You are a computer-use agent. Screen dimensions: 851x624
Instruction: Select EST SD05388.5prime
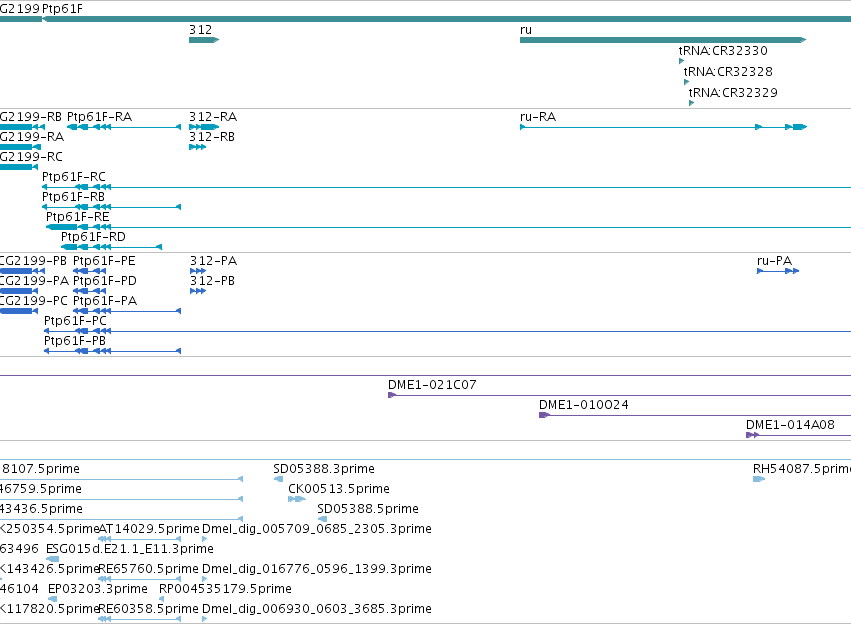368,509
